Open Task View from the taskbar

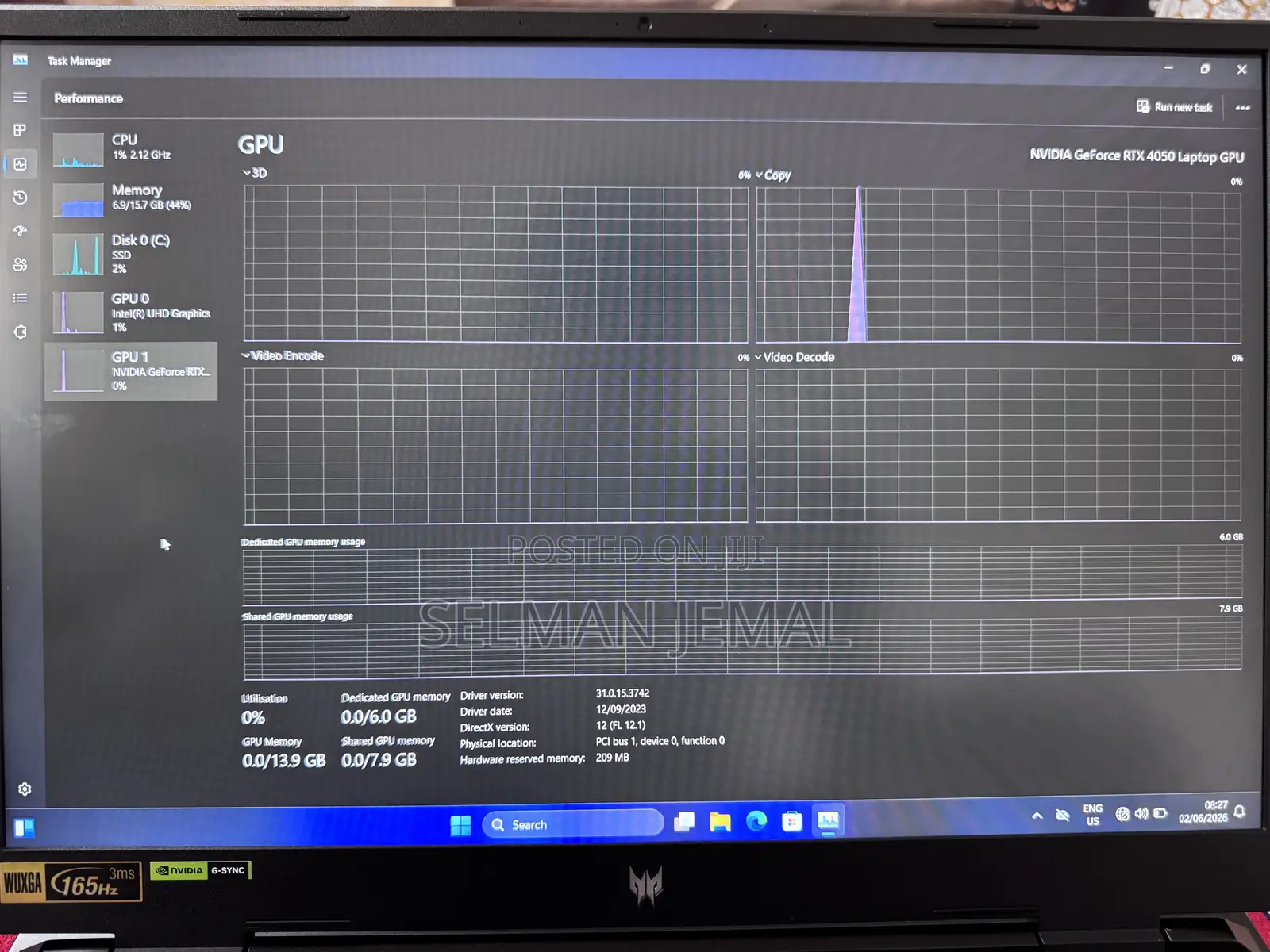684,822
